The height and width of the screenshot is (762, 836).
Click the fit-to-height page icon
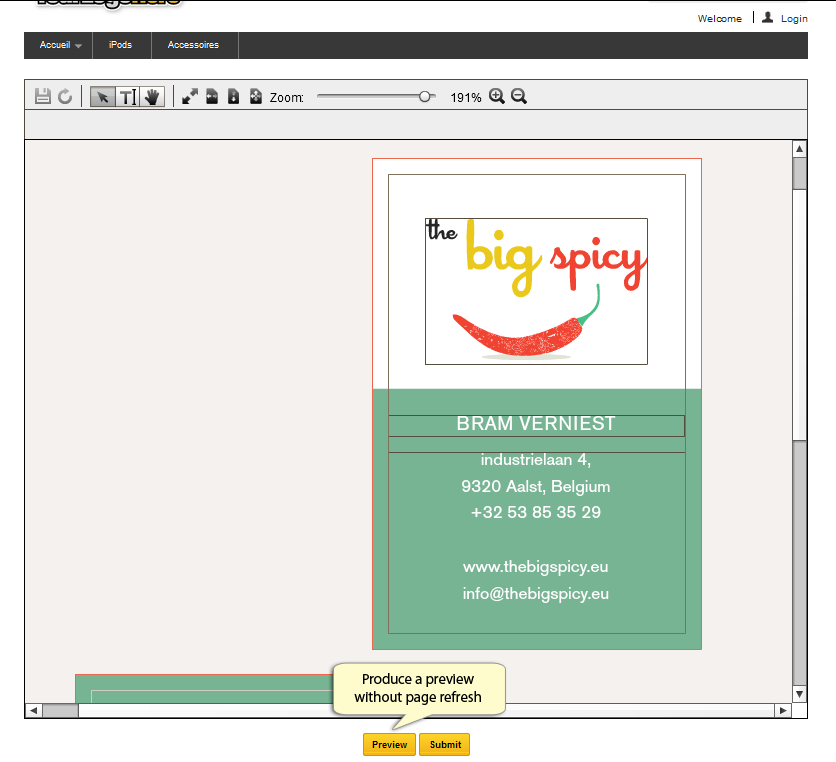pyautogui.click(x=234, y=97)
